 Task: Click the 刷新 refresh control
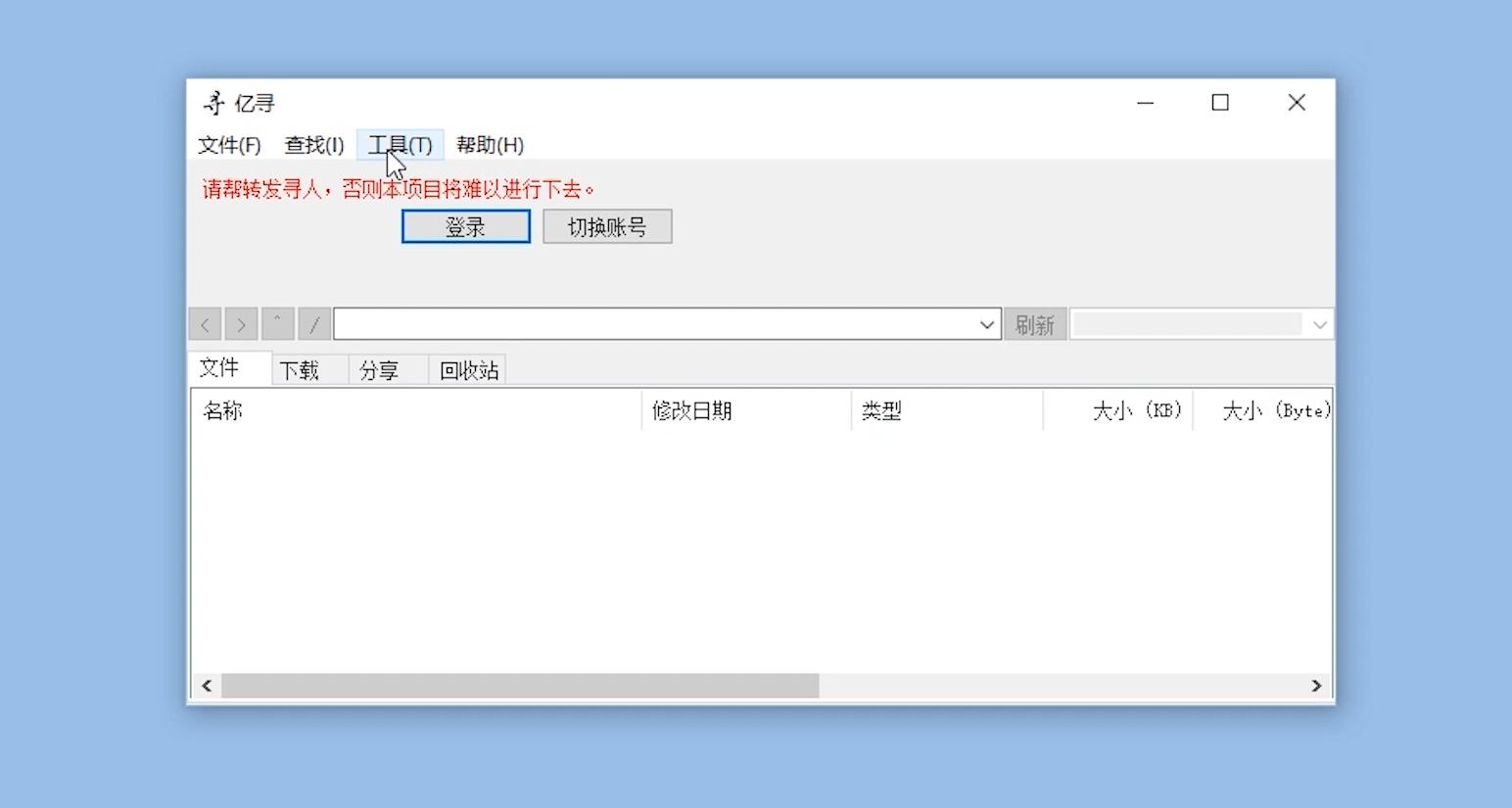coord(1035,323)
